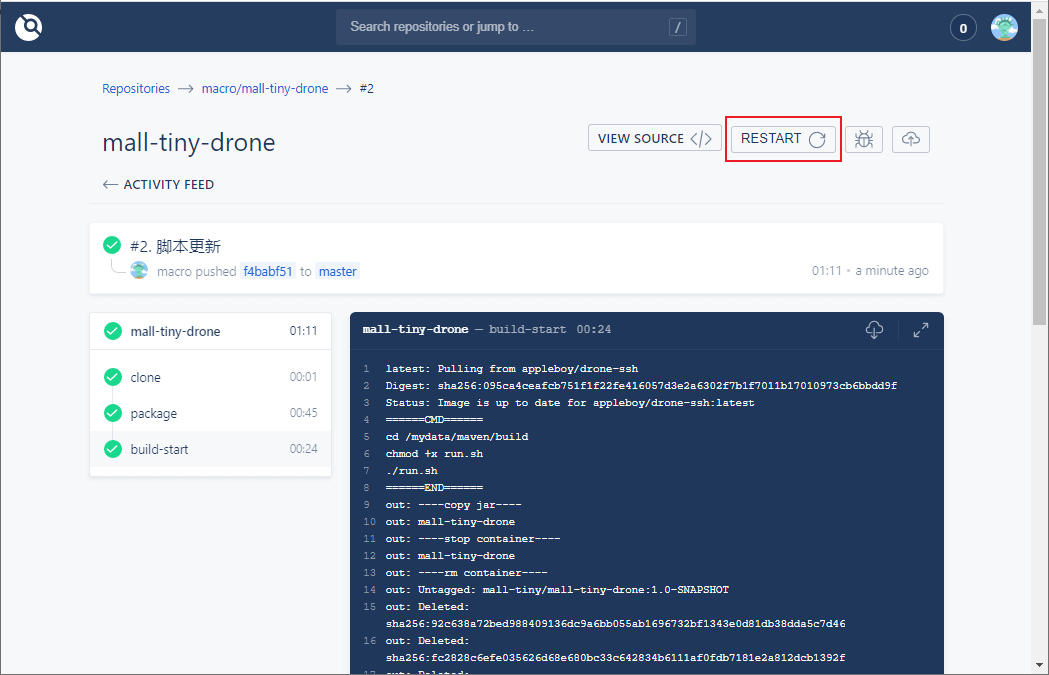
Task: Click the notification counter showing 0
Action: tap(963, 28)
